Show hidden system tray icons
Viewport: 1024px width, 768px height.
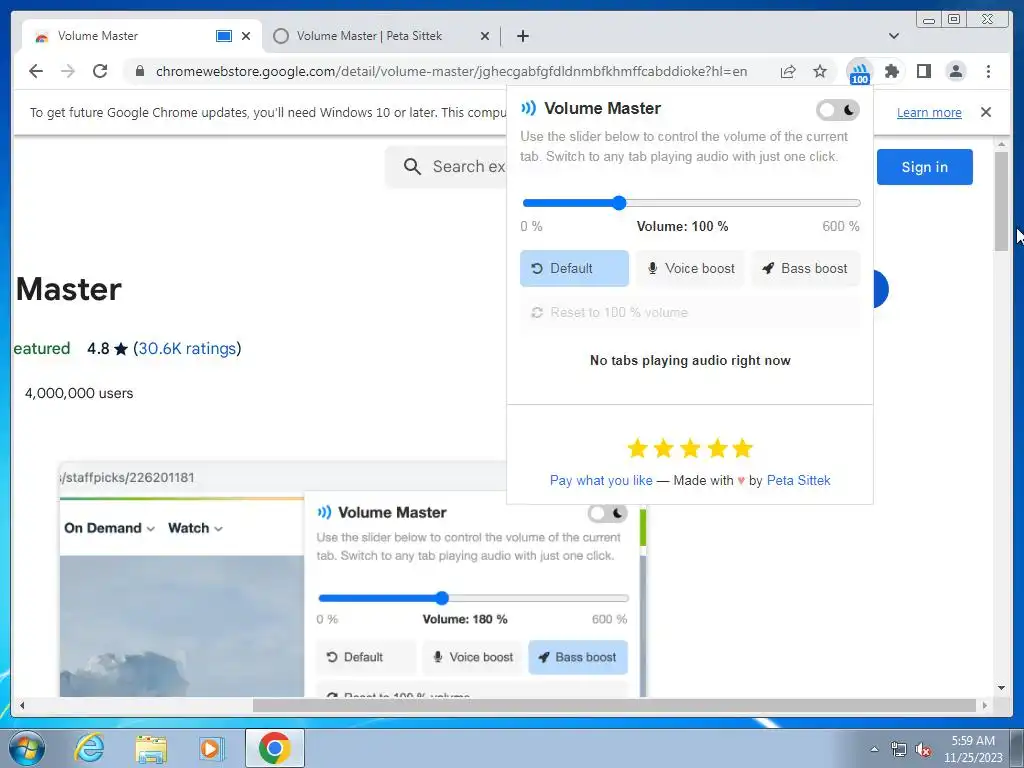point(874,749)
